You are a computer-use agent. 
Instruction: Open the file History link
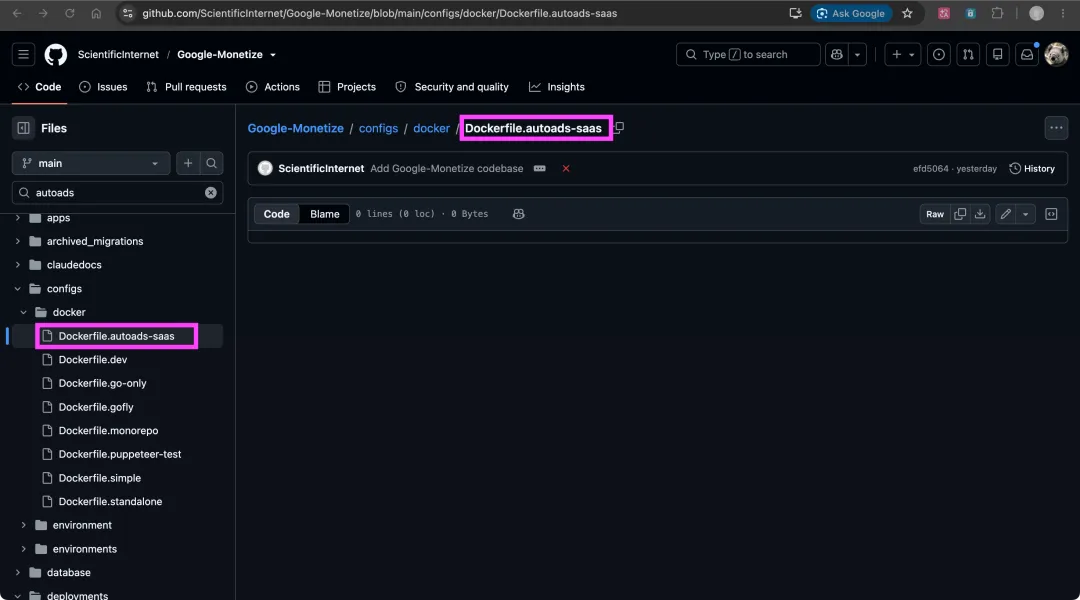pos(1032,169)
